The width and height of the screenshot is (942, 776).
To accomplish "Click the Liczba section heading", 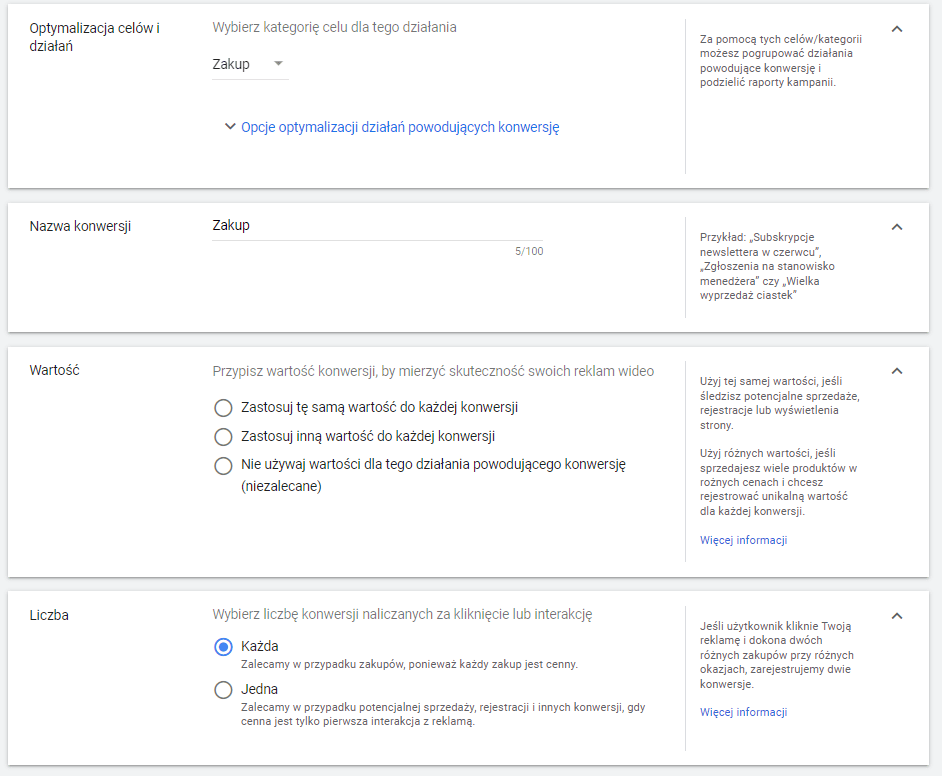I will point(49,615).
